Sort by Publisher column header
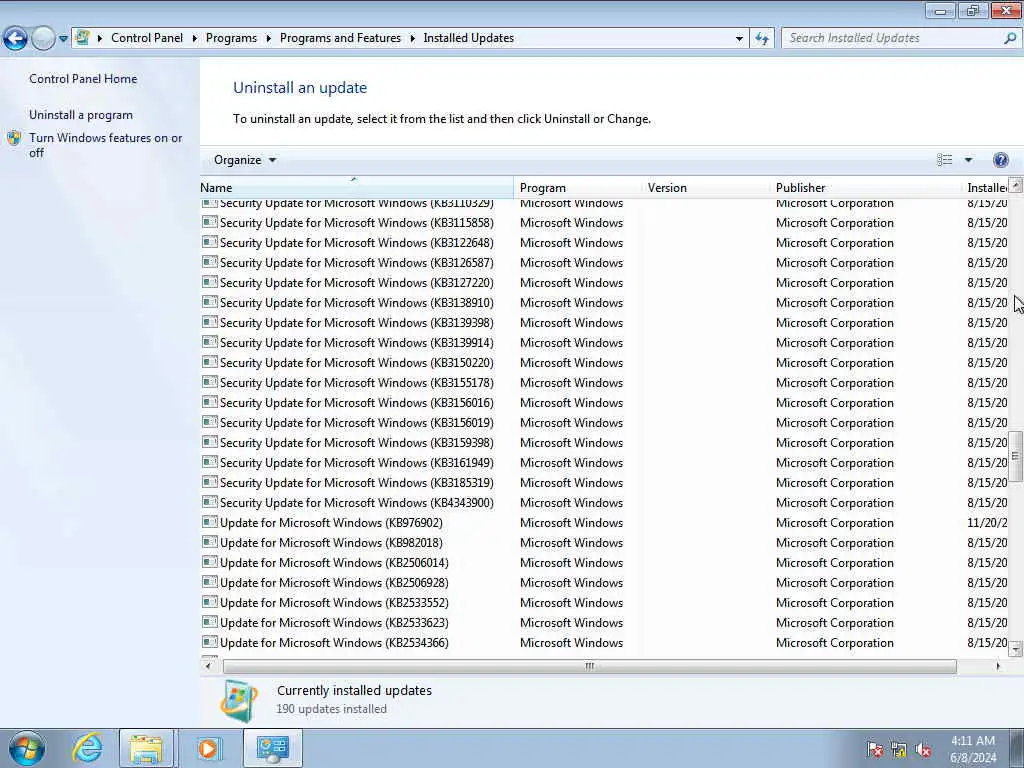Image resolution: width=1024 pixels, height=768 pixels. click(865, 187)
